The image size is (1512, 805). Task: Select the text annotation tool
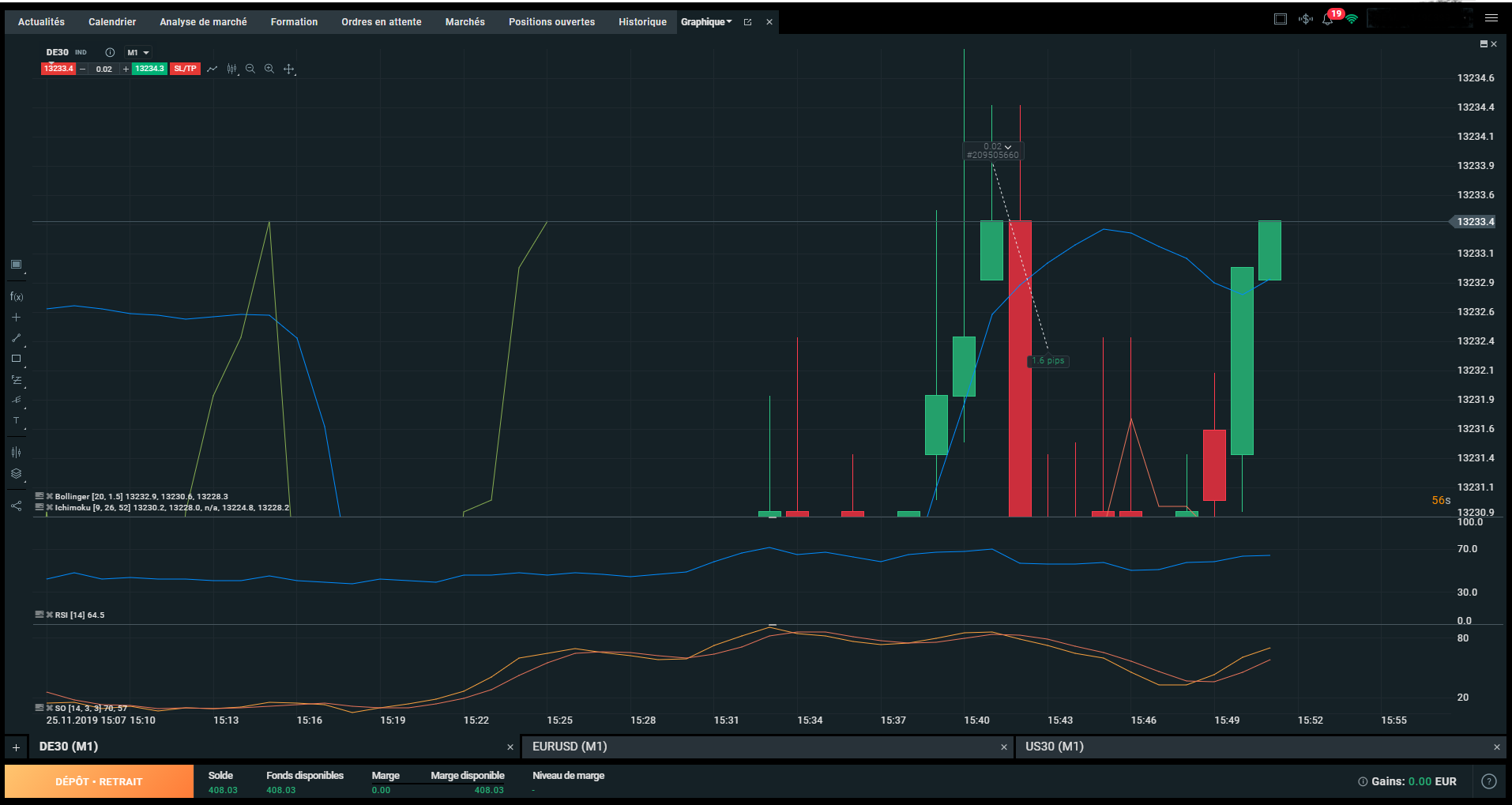point(16,420)
